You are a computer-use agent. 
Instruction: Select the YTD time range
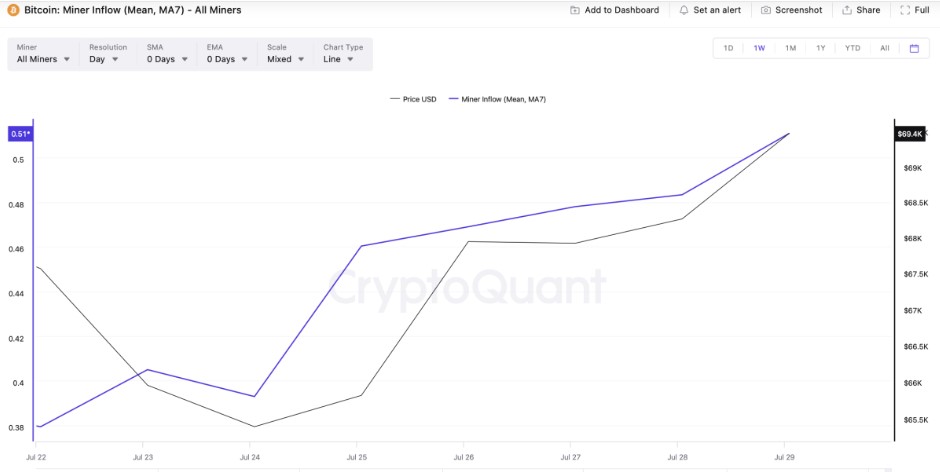(852, 48)
